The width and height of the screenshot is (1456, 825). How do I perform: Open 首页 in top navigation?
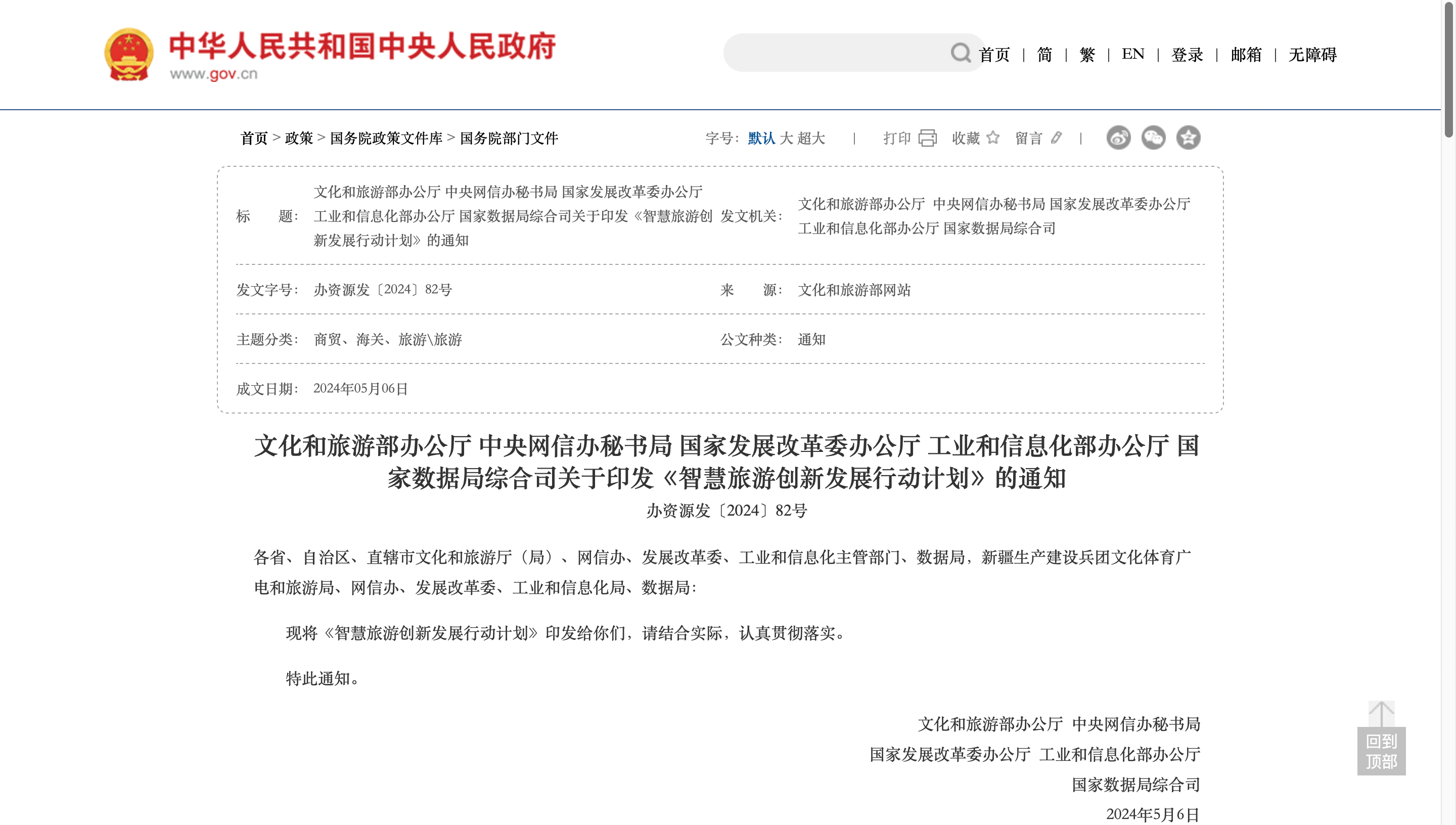994,55
